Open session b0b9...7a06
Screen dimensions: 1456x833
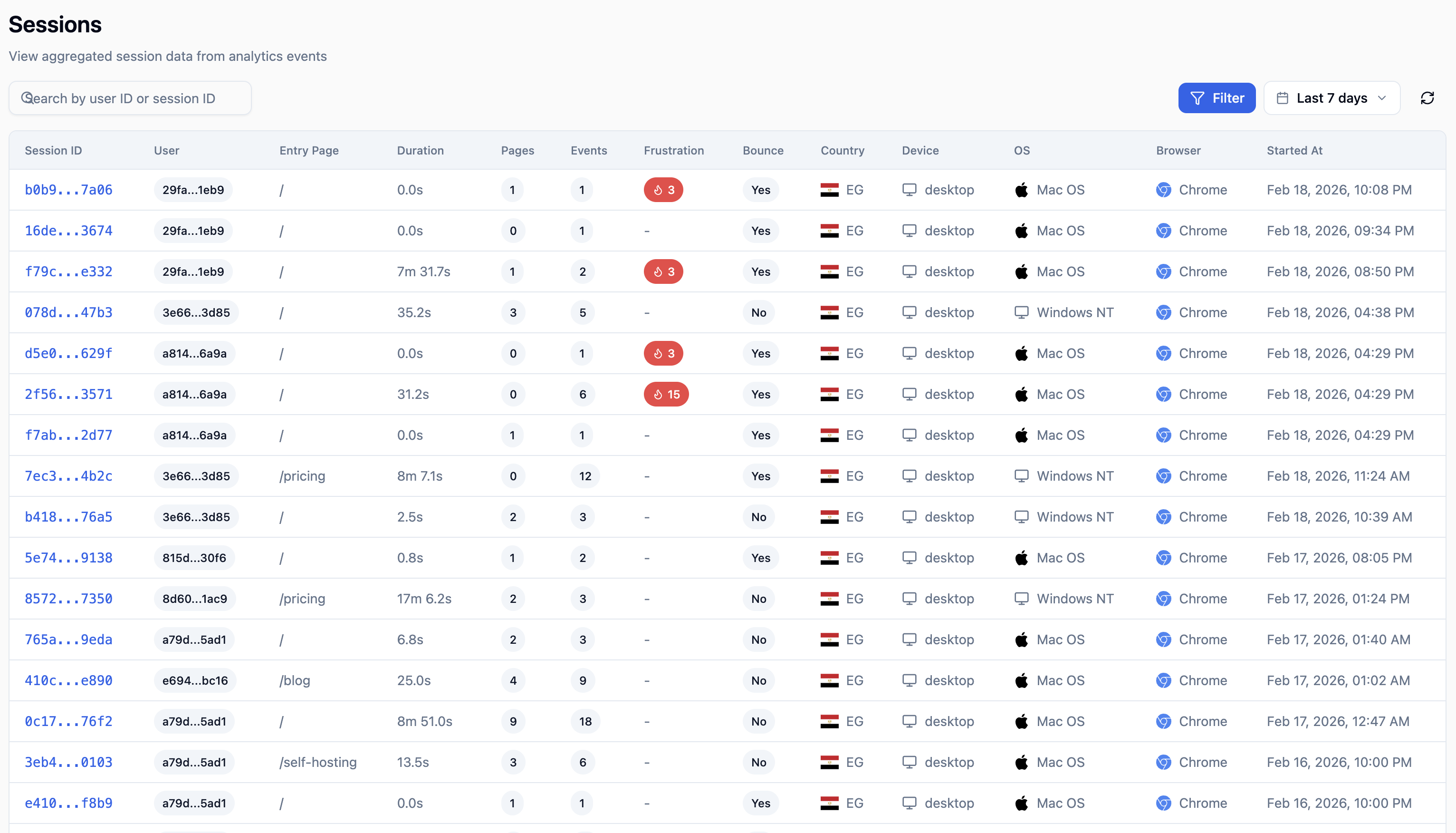68,189
